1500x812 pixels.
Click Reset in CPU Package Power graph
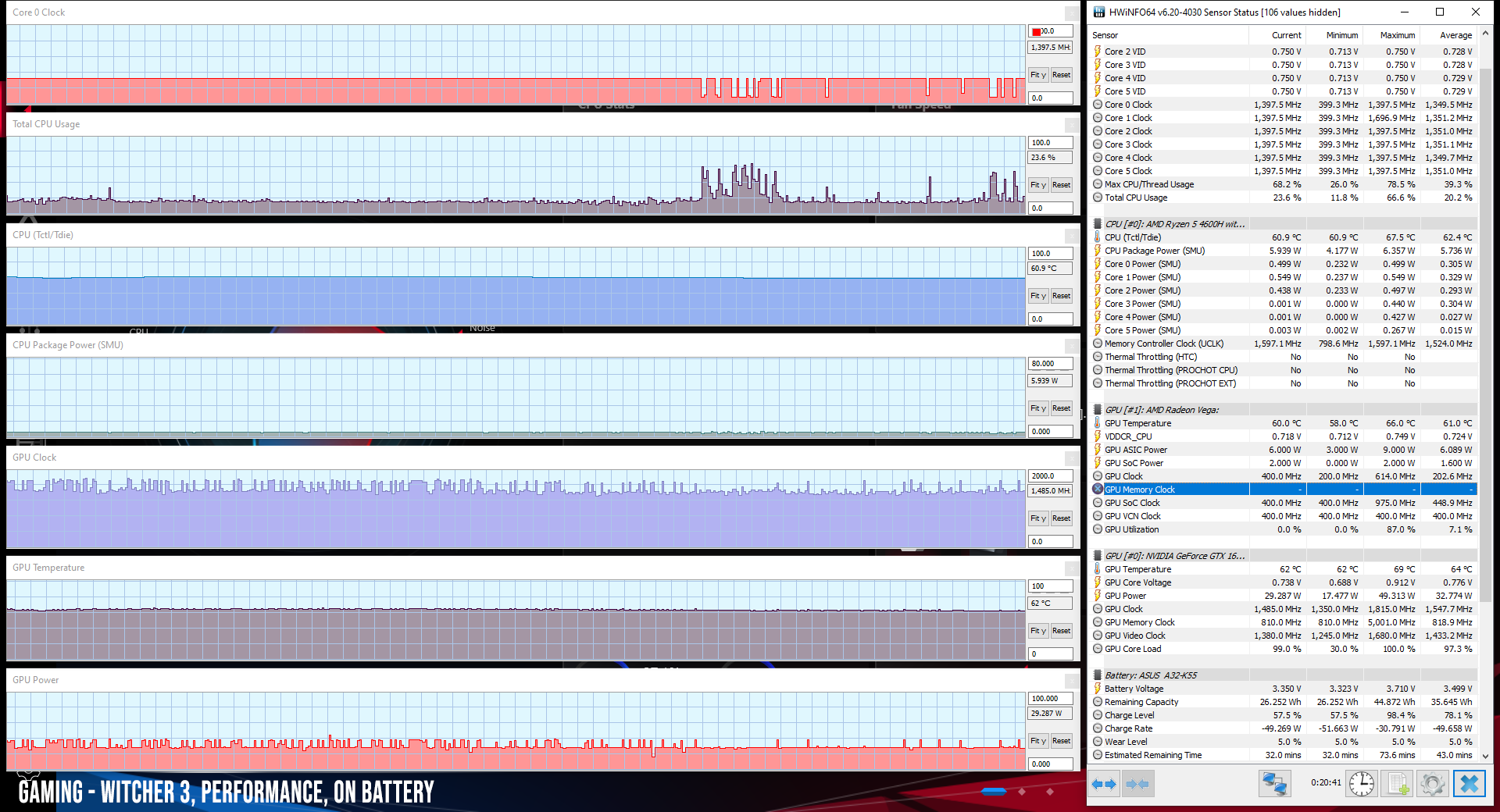coord(1061,408)
